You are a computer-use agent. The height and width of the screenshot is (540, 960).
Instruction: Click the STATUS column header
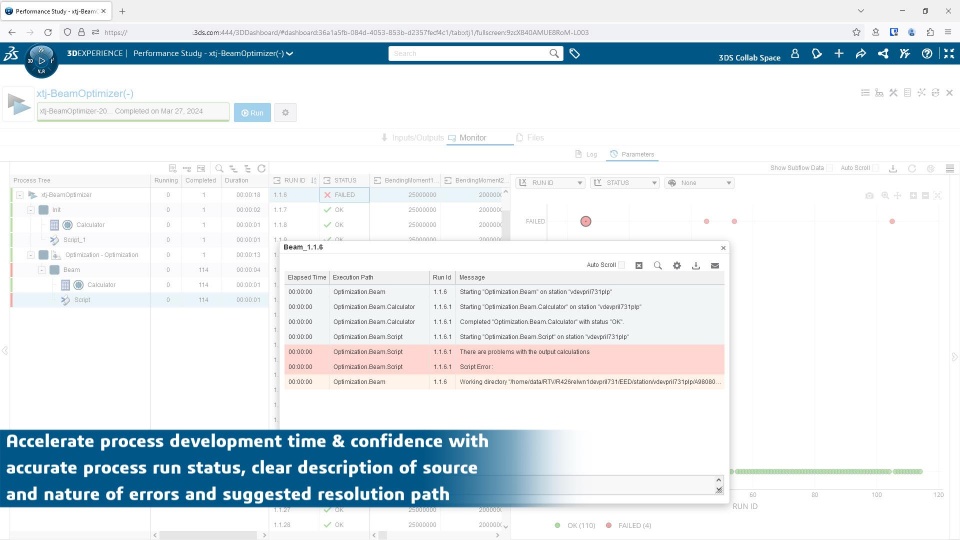(x=345, y=181)
